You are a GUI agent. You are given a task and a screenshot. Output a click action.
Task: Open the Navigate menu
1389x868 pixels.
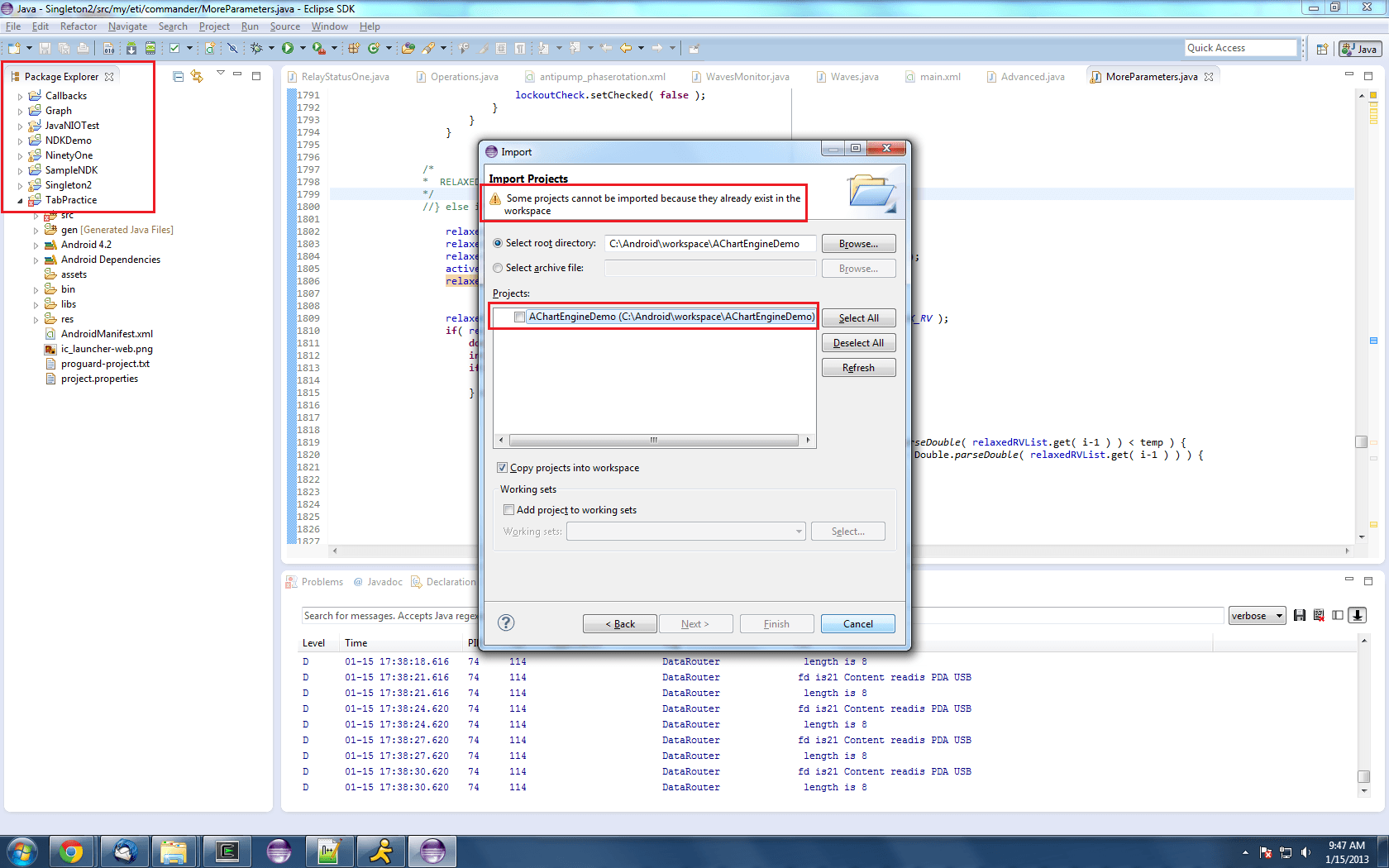pos(127,26)
